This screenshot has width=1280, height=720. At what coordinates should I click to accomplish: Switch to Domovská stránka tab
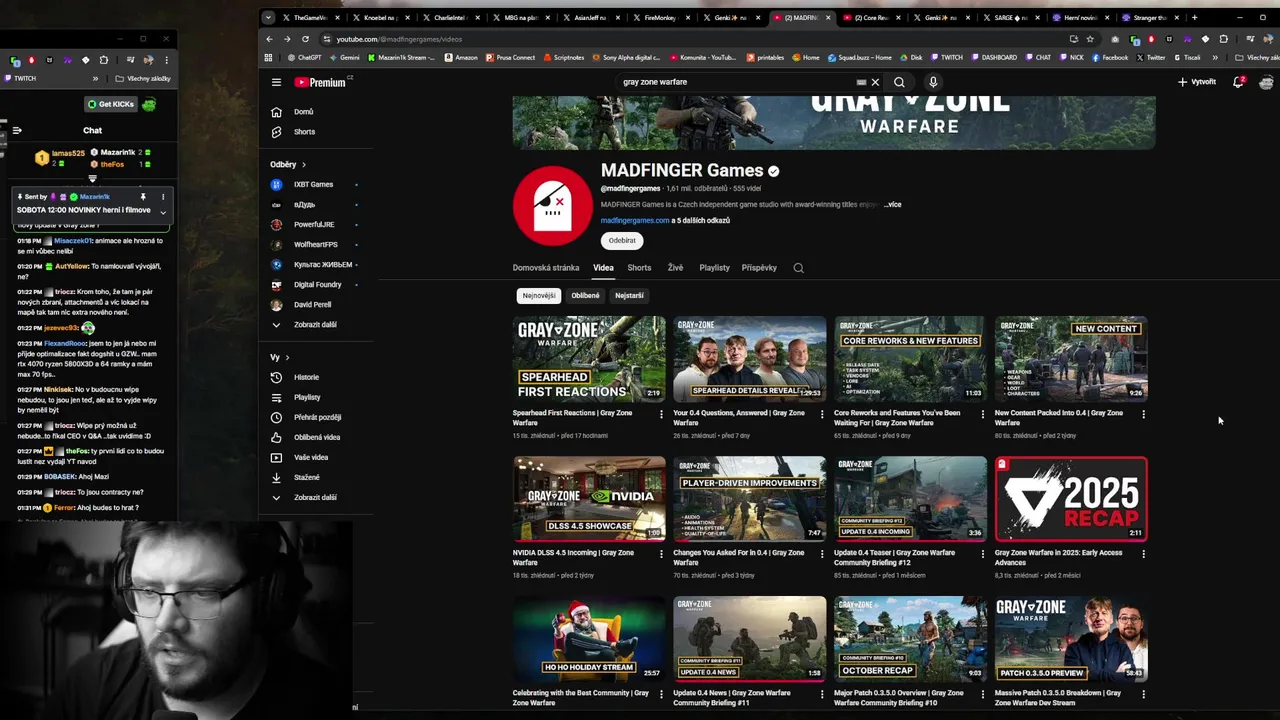tap(546, 268)
